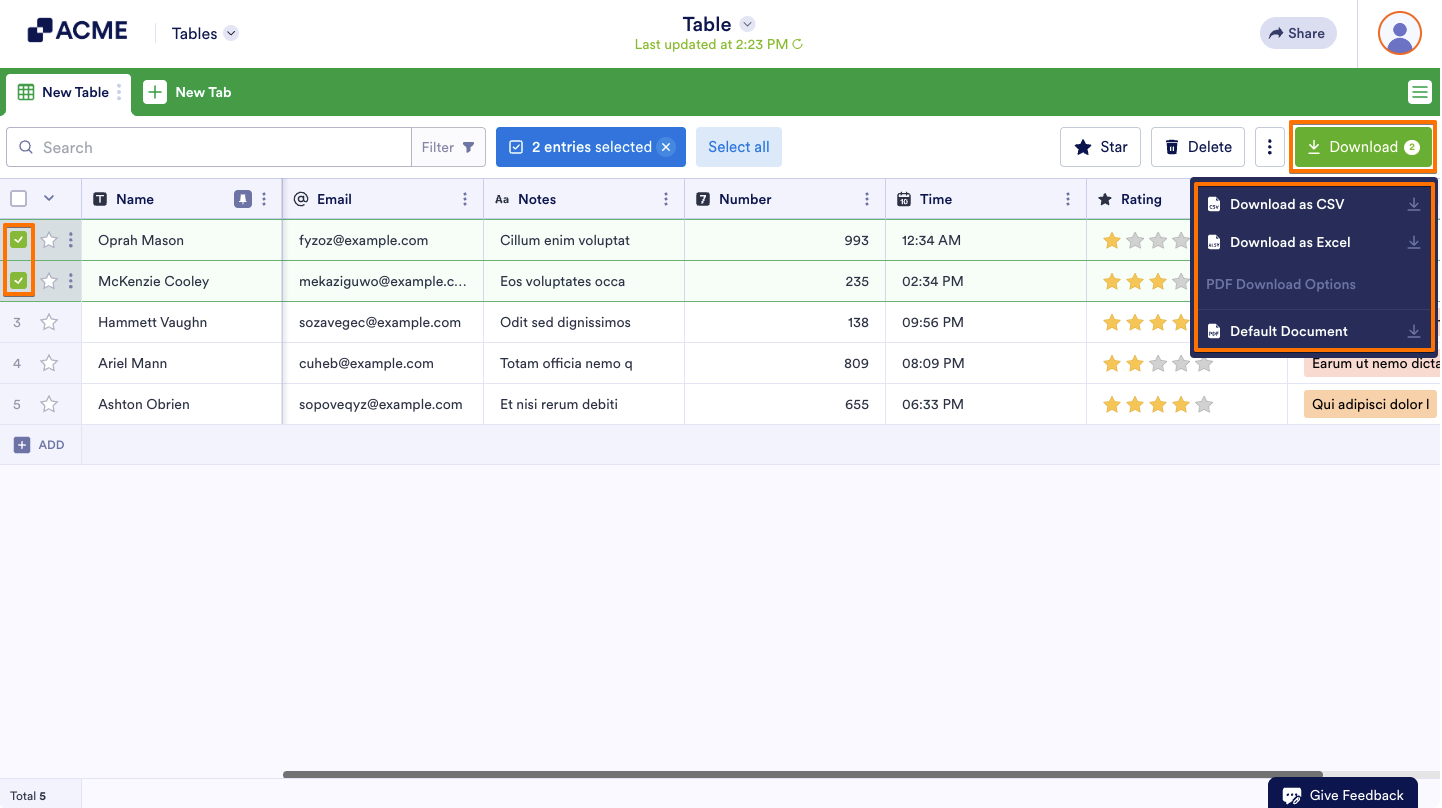Viewport: 1442px width, 808px height.
Task: Choose Download as CSV
Action: point(1313,204)
